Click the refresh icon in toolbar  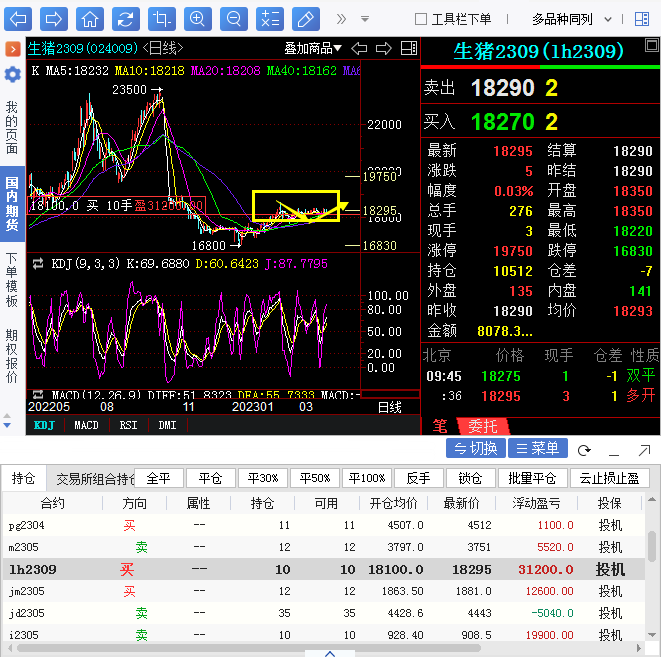click(x=125, y=18)
